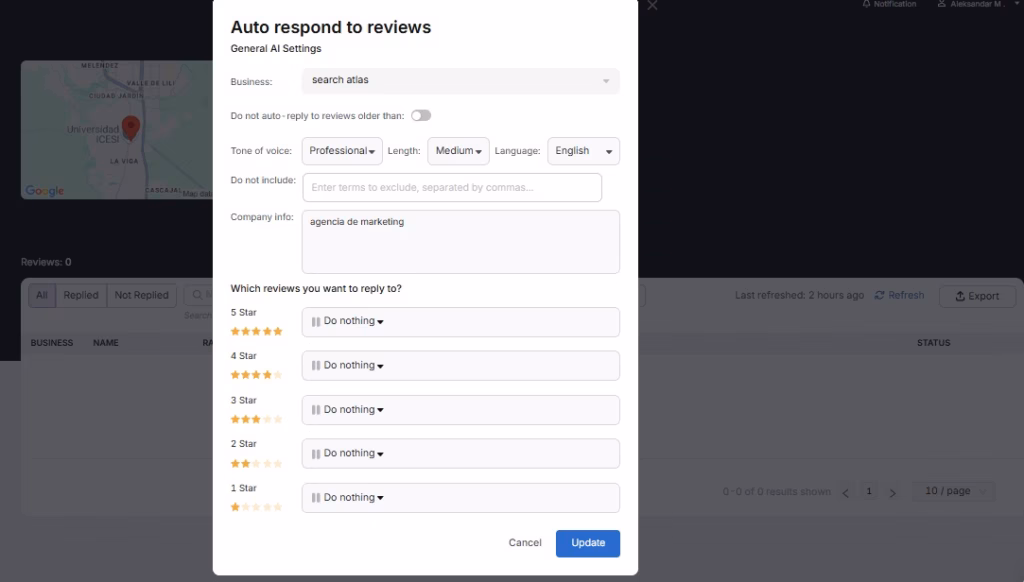Viewport: 1024px width, 582px height.
Task: Open the Tone of voice dropdown
Action: click(x=341, y=151)
